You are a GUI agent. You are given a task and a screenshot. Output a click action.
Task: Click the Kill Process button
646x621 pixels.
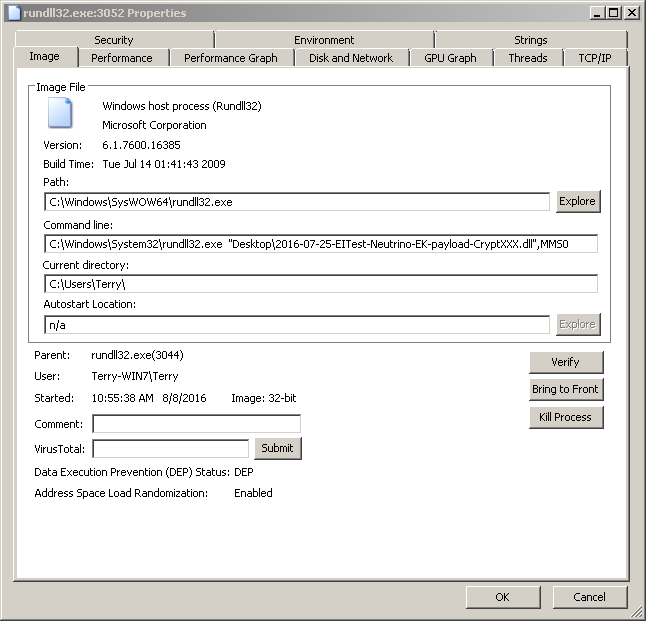(x=566, y=417)
